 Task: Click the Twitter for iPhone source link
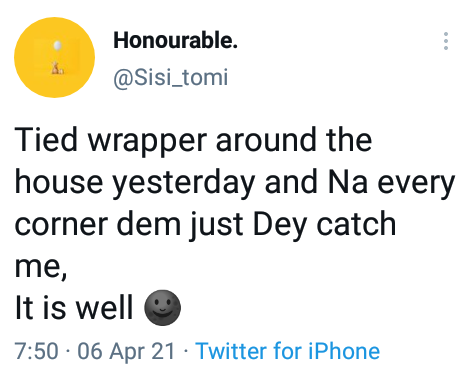coord(288,351)
